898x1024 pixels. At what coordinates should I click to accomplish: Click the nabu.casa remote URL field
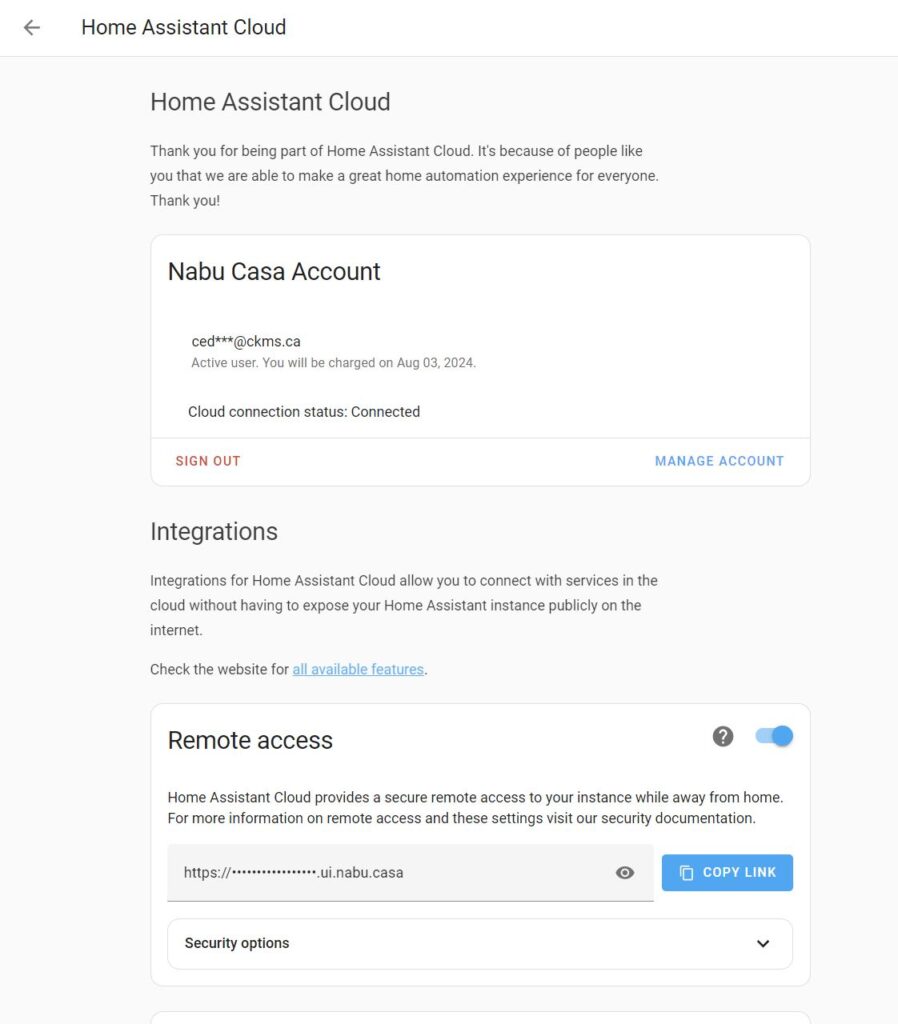[x=390, y=873]
